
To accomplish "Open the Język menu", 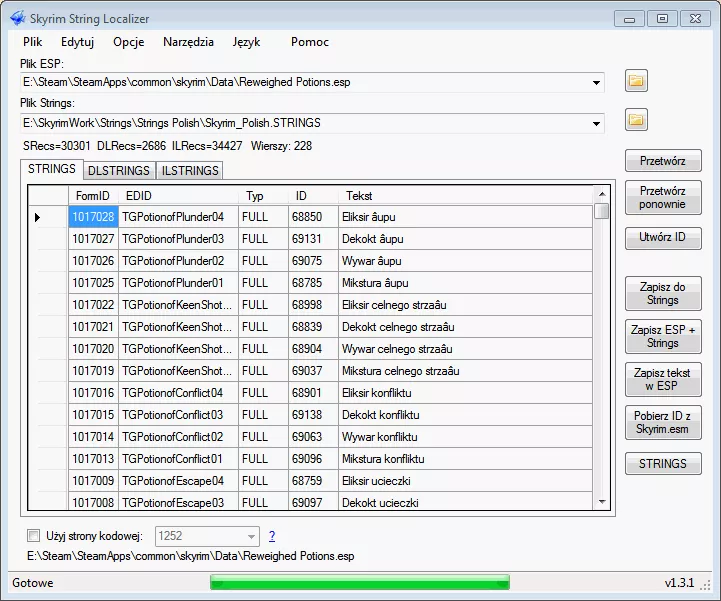I will pyautogui.click(x=246, y=42).
